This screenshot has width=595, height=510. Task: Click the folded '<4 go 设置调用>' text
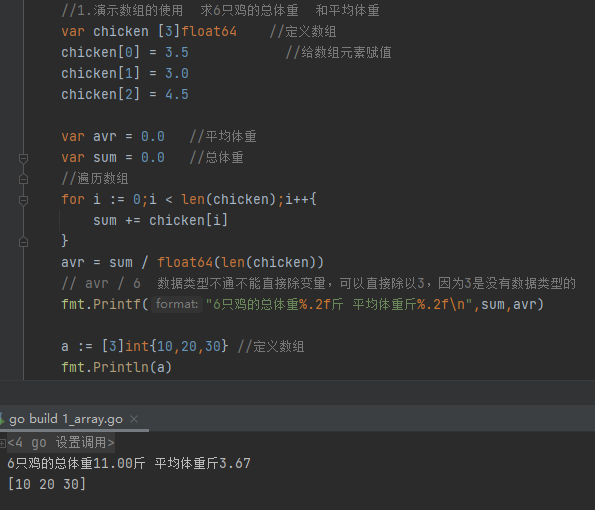[61, 442]
